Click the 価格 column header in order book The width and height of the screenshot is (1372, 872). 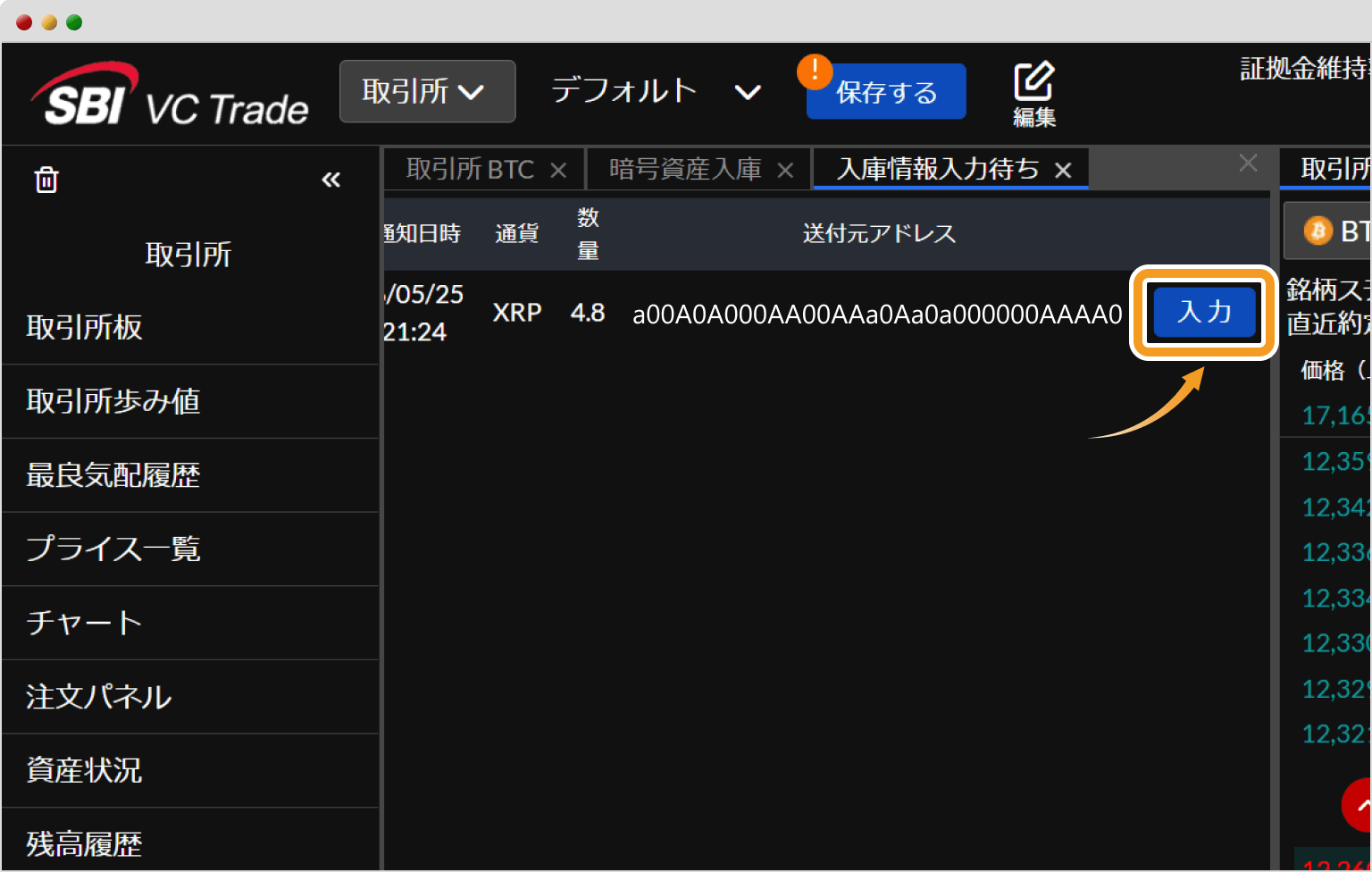point(1334,370)
